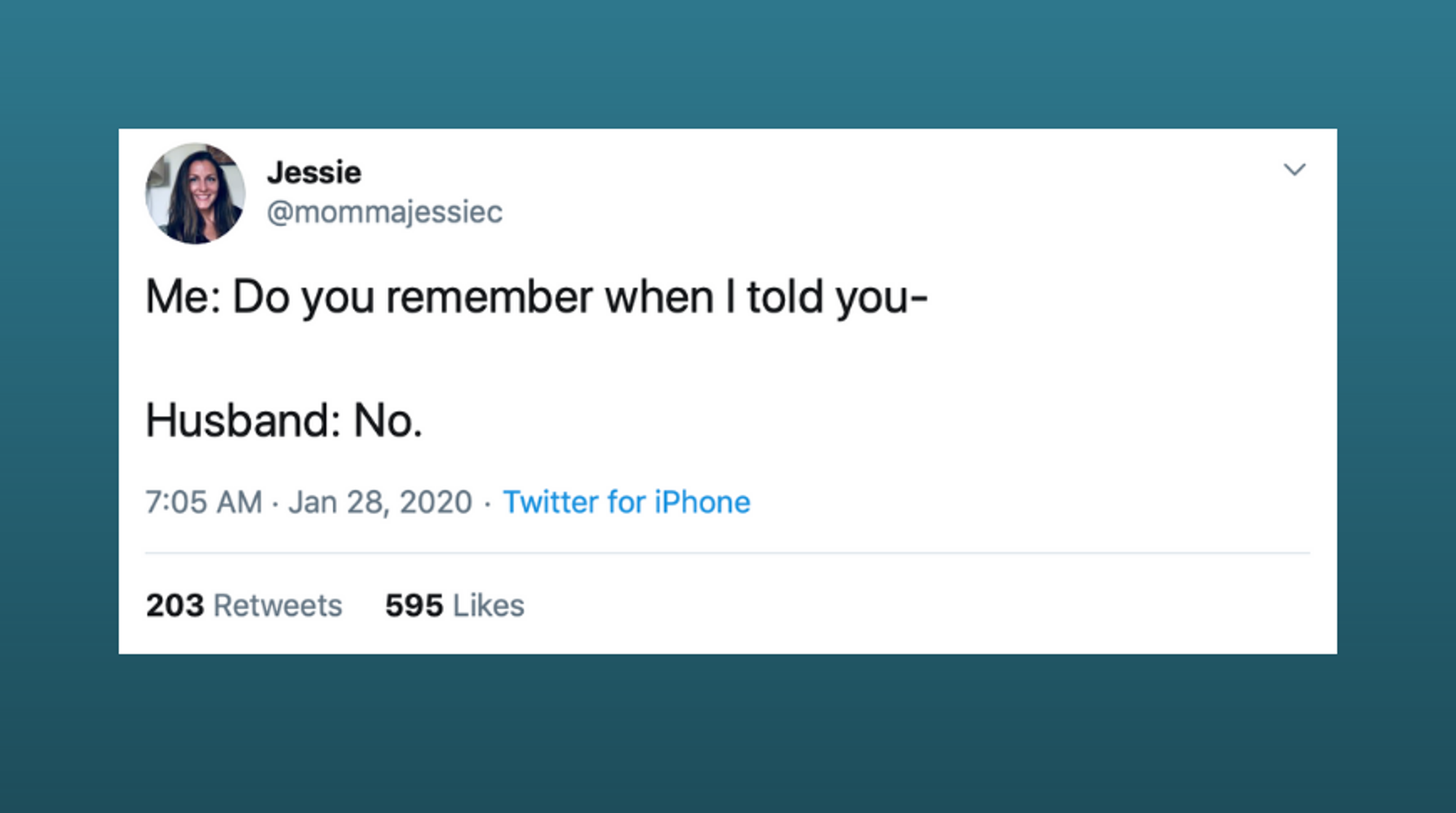1456x813 pixels.
Task: Click the word 'Likes'
Action: [x=488, y=606]
